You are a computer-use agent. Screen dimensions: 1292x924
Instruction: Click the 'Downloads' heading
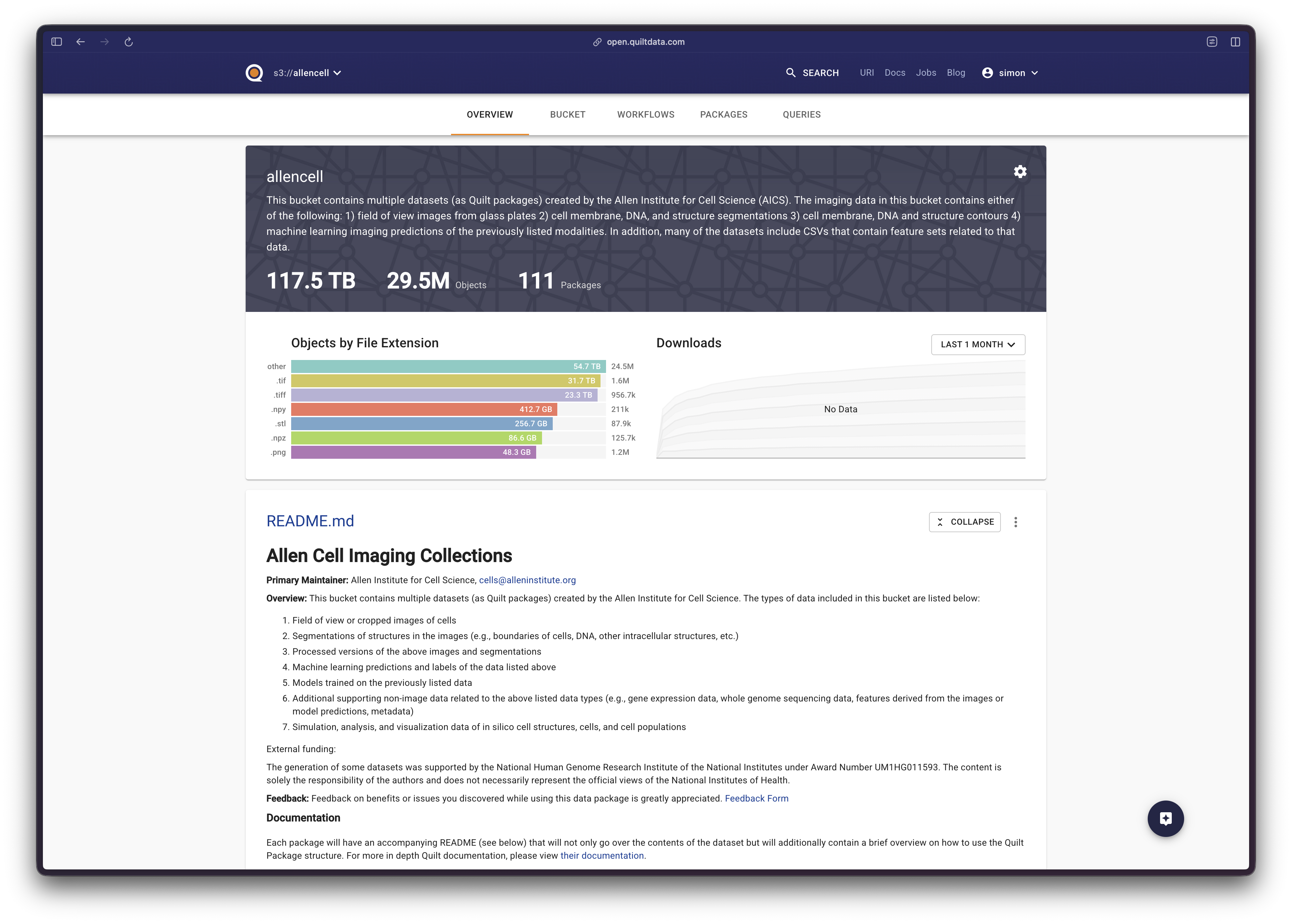688,342
